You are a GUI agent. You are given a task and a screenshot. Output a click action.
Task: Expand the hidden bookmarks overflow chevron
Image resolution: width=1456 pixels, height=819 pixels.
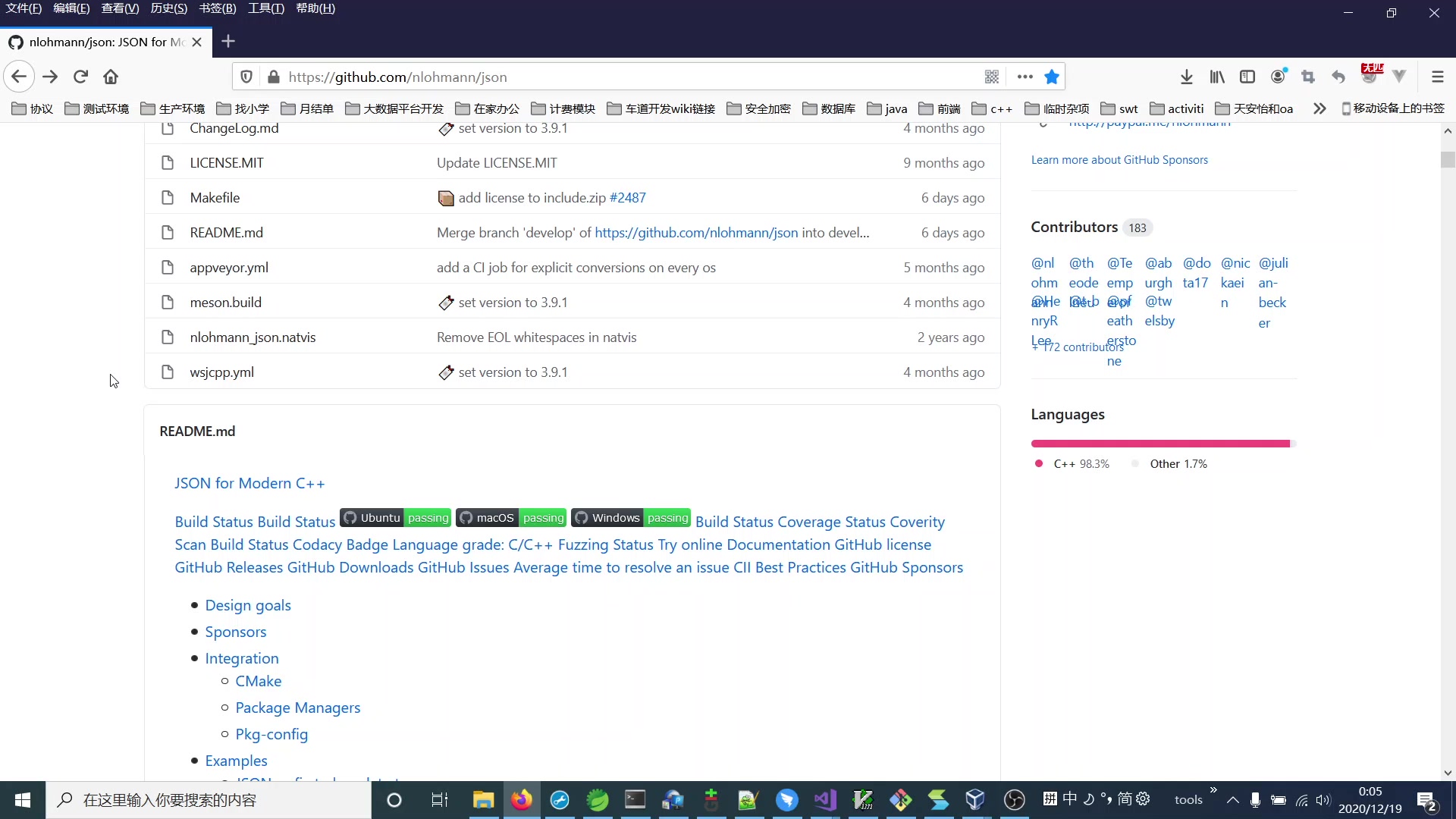1319,108
